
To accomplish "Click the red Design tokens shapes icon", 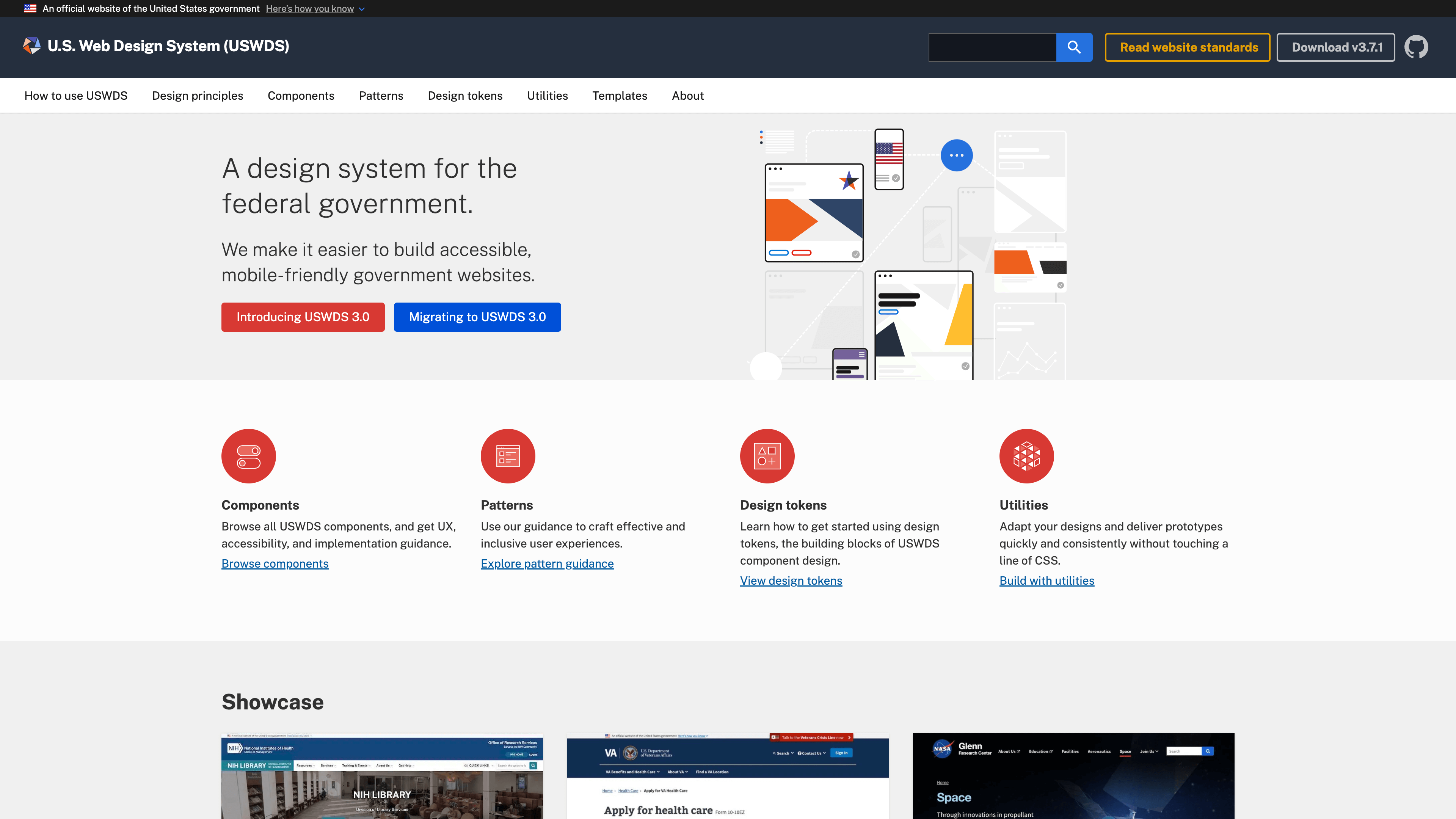I will tap(767, 456).
